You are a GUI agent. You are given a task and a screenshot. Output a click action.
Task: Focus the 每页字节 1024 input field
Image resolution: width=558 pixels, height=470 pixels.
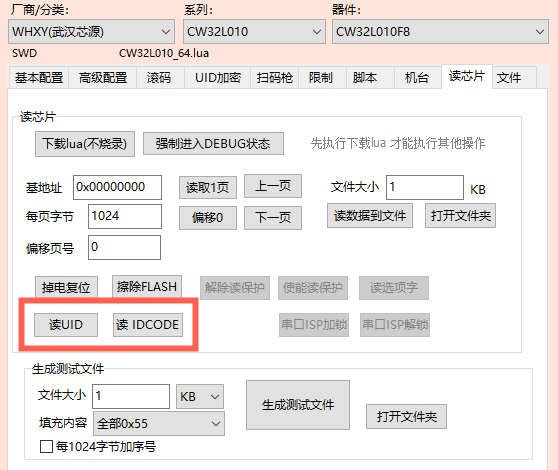pyautogui.click(x=125, y=216)
